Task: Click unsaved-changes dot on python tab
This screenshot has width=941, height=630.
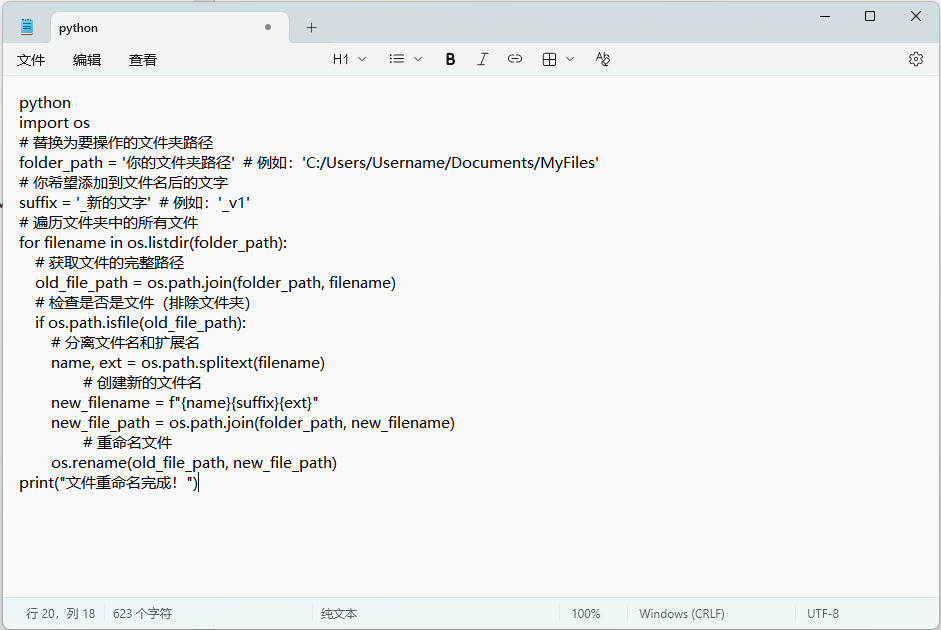Action: point(268,27)
